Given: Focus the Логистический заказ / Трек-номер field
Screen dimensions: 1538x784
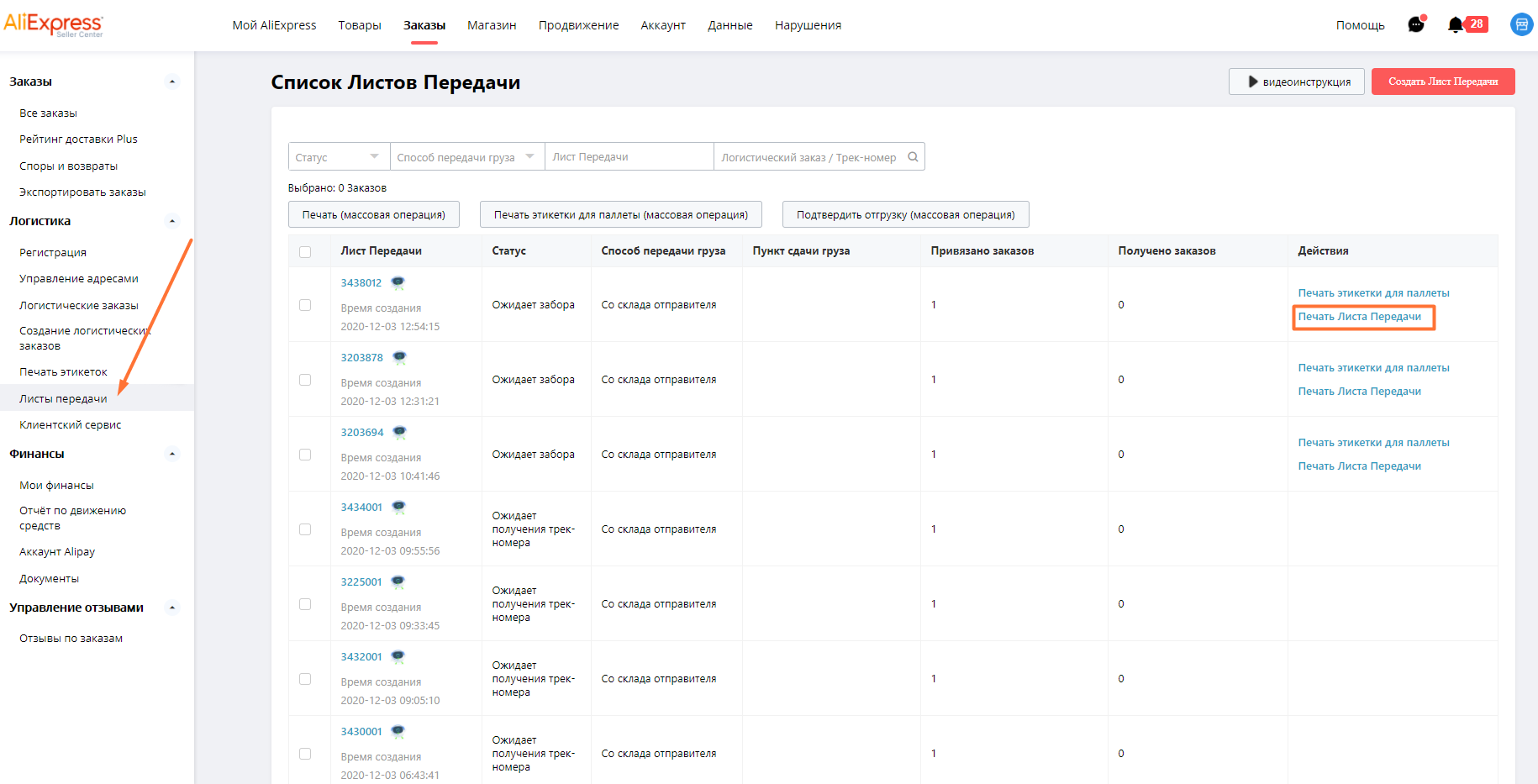Looking at the screenshot, I should 819,156.
